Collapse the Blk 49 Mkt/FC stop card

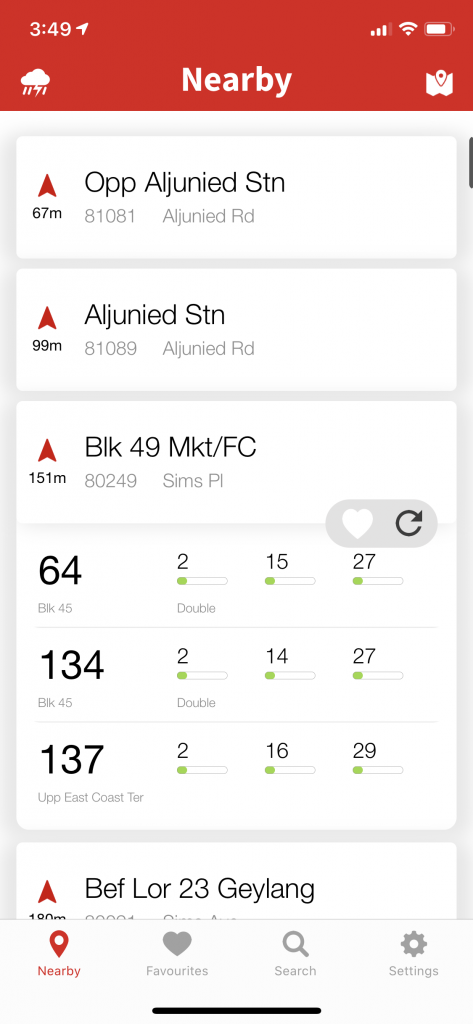click(236, 462)
